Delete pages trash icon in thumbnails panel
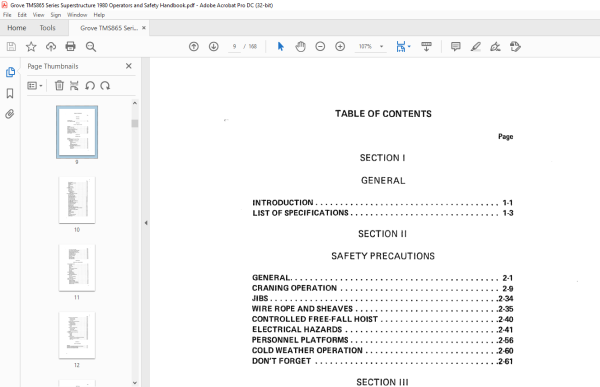600x387 pixels. 59,85
